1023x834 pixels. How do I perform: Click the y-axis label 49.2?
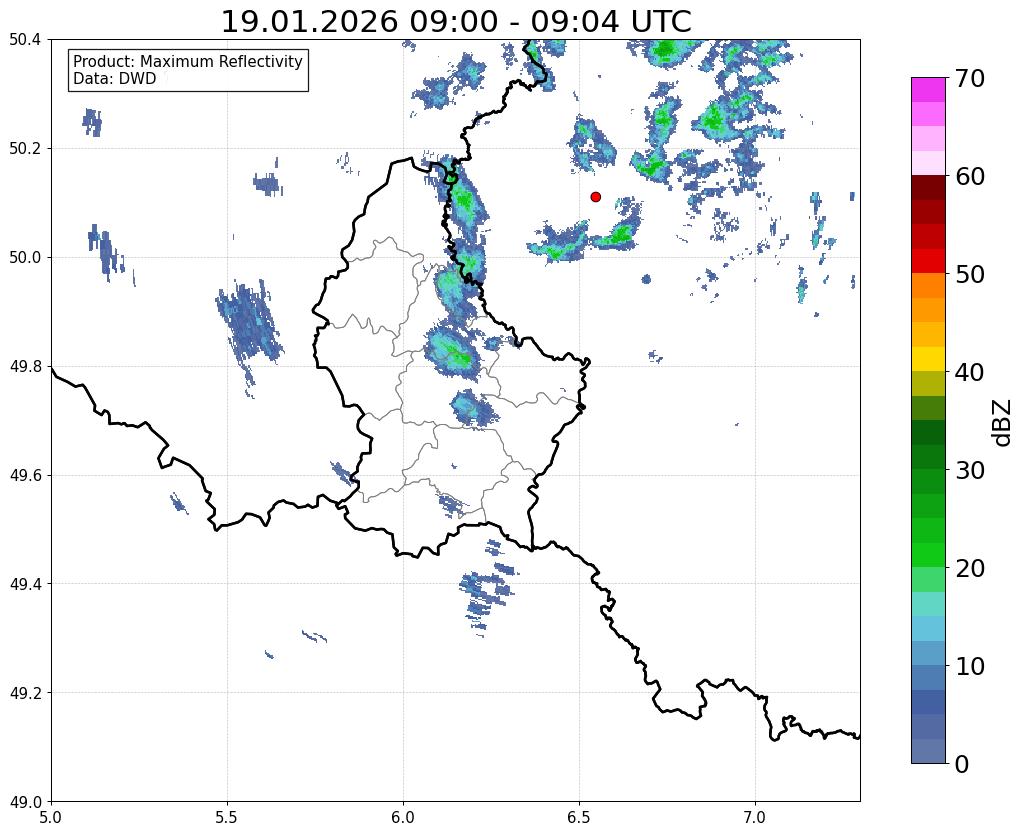tap(25, 693)
